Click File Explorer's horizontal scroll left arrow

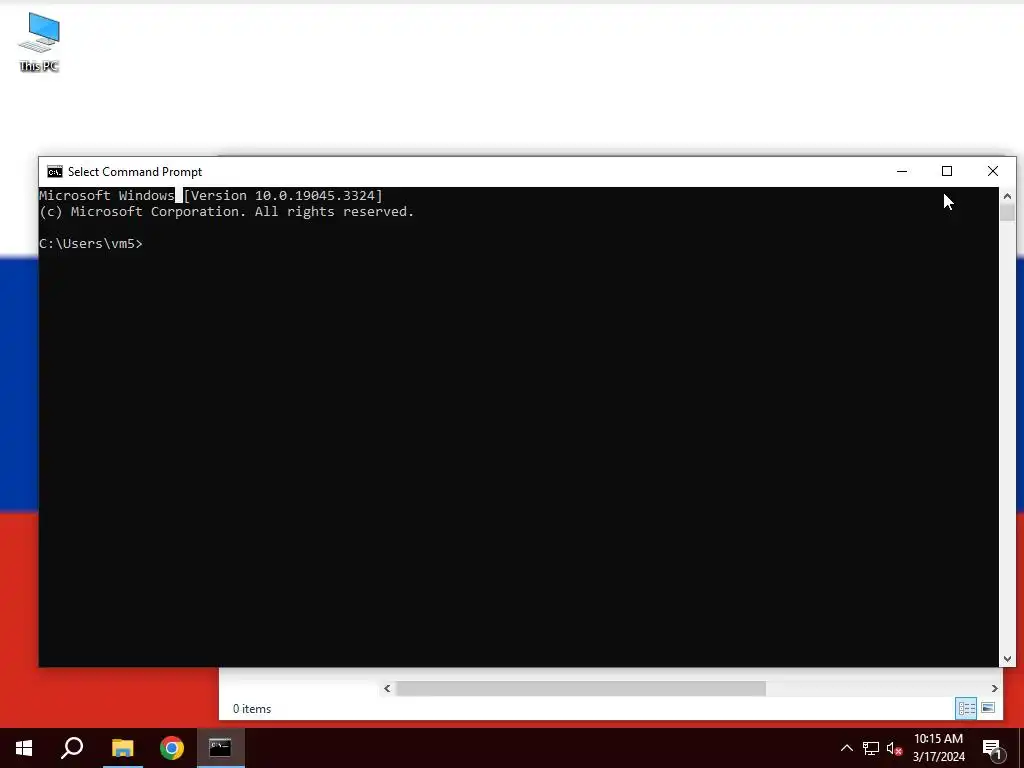(x=387, y=688)
